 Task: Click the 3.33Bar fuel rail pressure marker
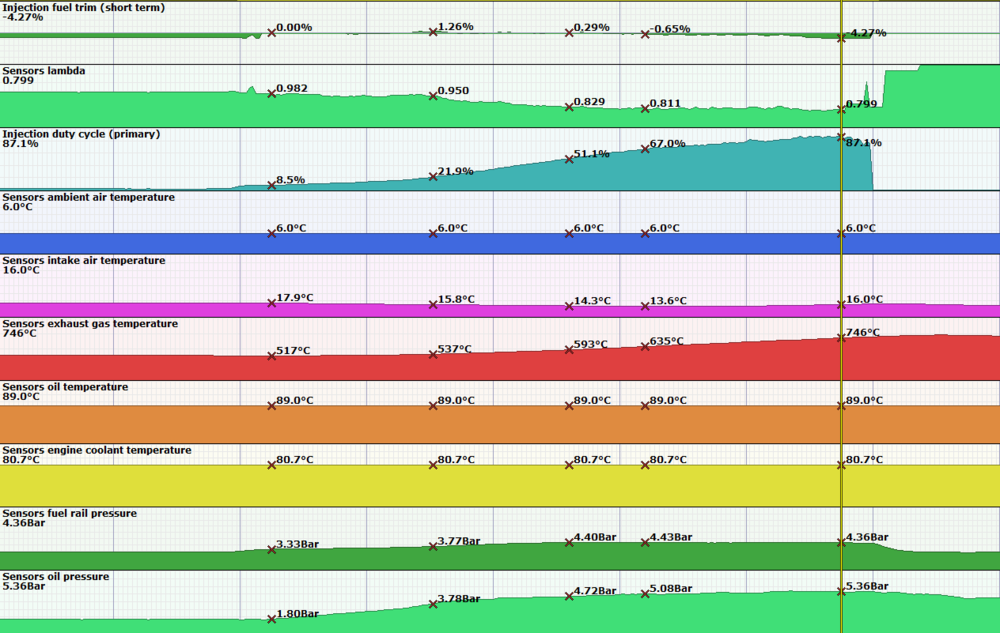coord(272,549)
